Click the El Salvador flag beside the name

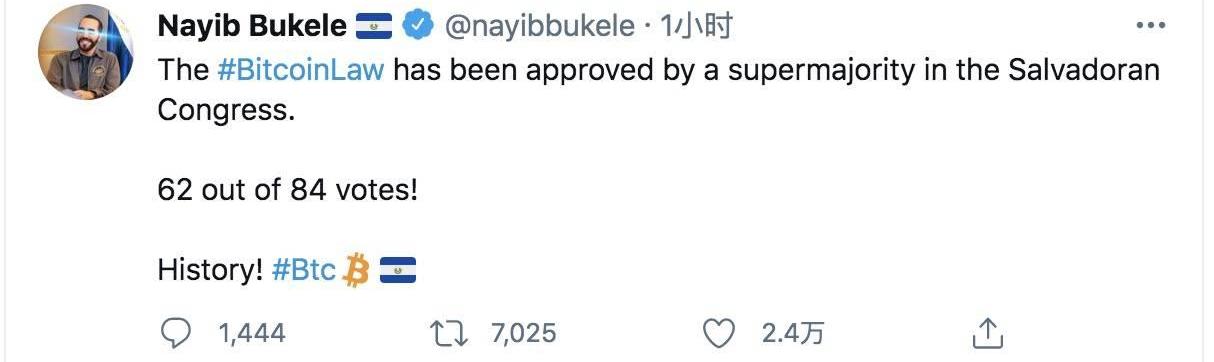[376, 28]
